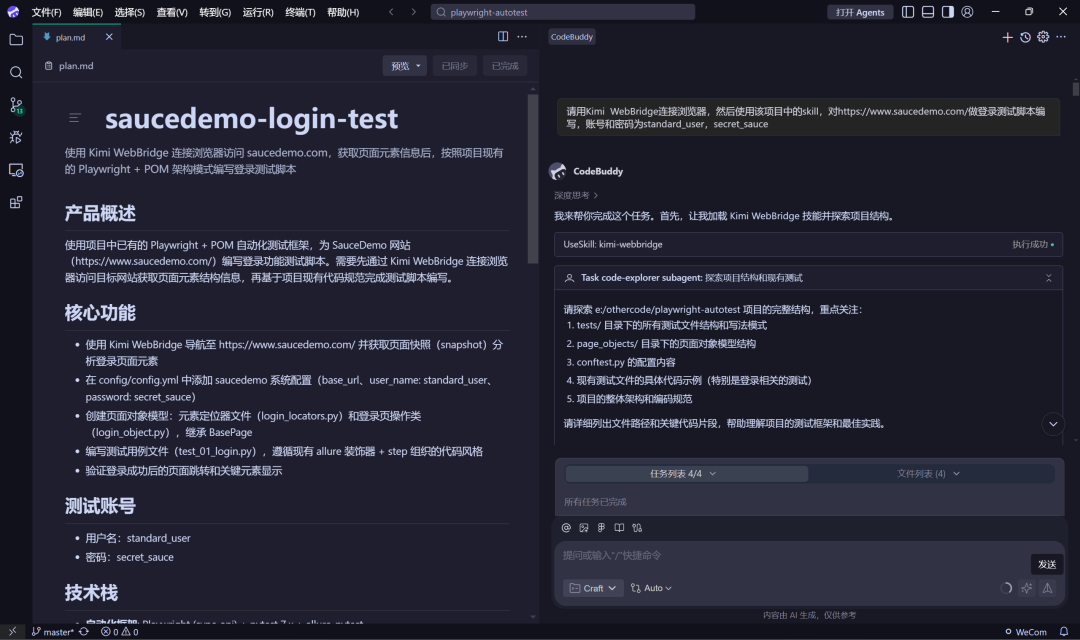This screenshot has width=1080, height=640.
Task: Expand the 深度思考 thinking section
Action: pos(576,196)
